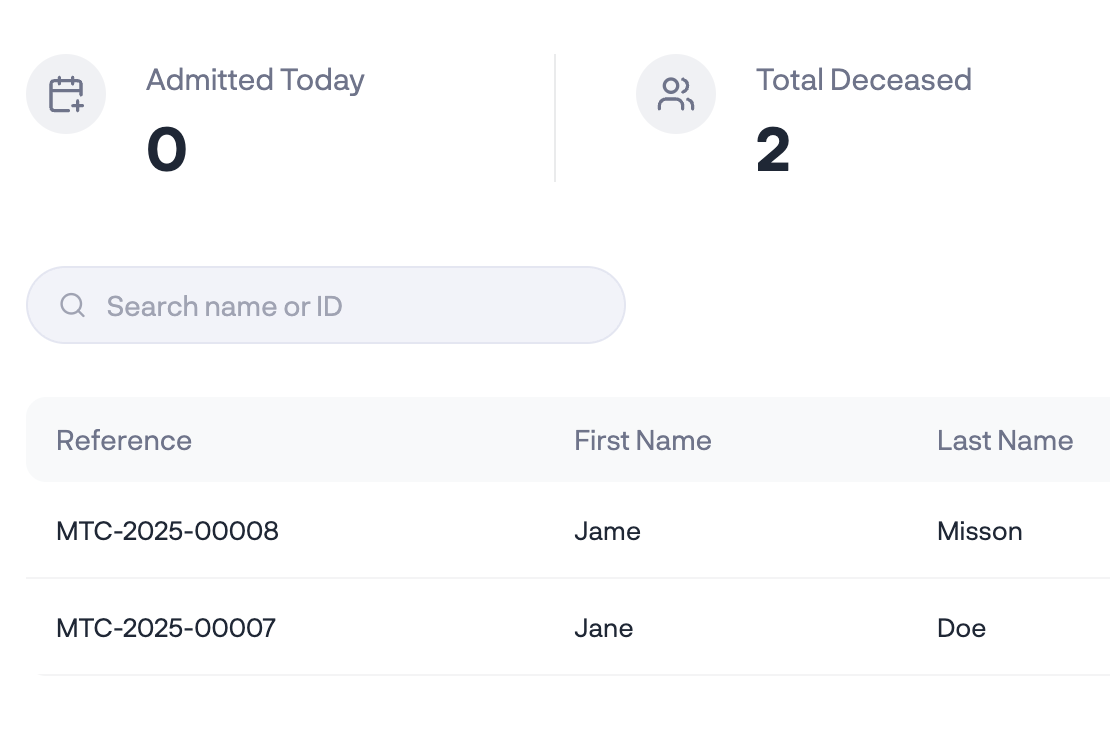Click the divider between stat cards
Screen dimensions: 1110x756
click(x=555, y=118)
